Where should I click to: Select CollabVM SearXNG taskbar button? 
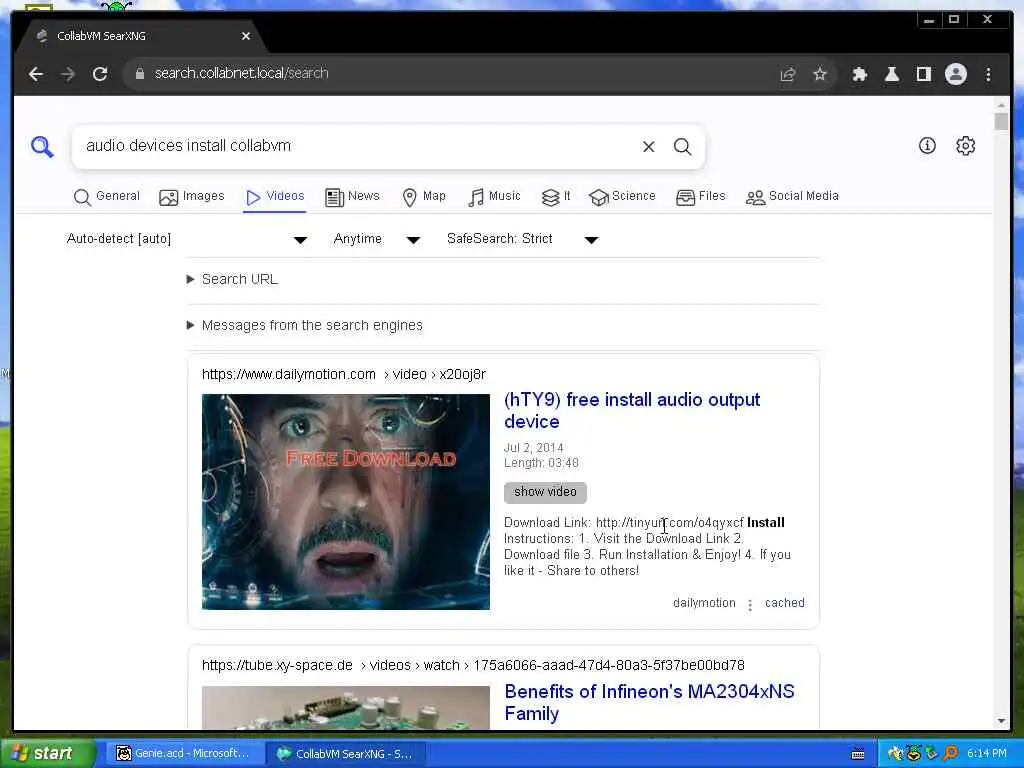coord(345,754)
